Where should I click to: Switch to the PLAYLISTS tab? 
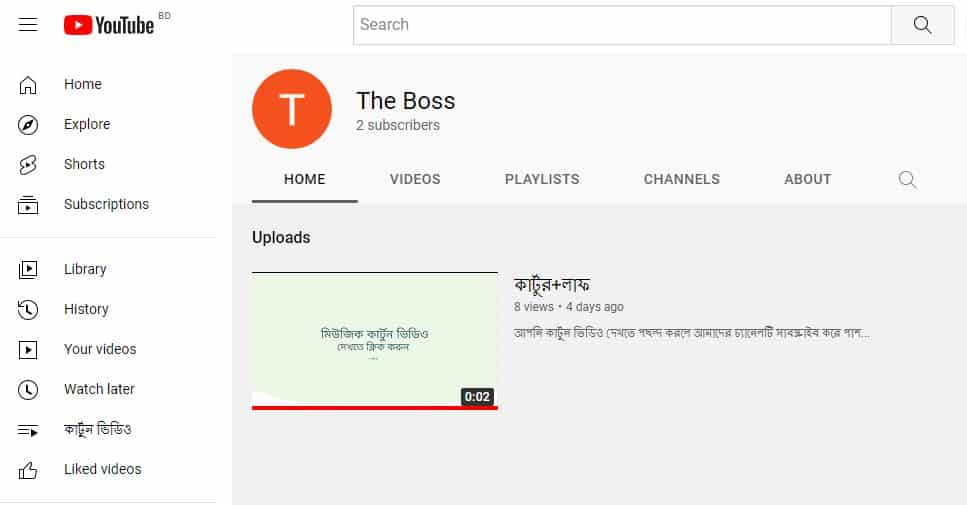coord(542,179)
